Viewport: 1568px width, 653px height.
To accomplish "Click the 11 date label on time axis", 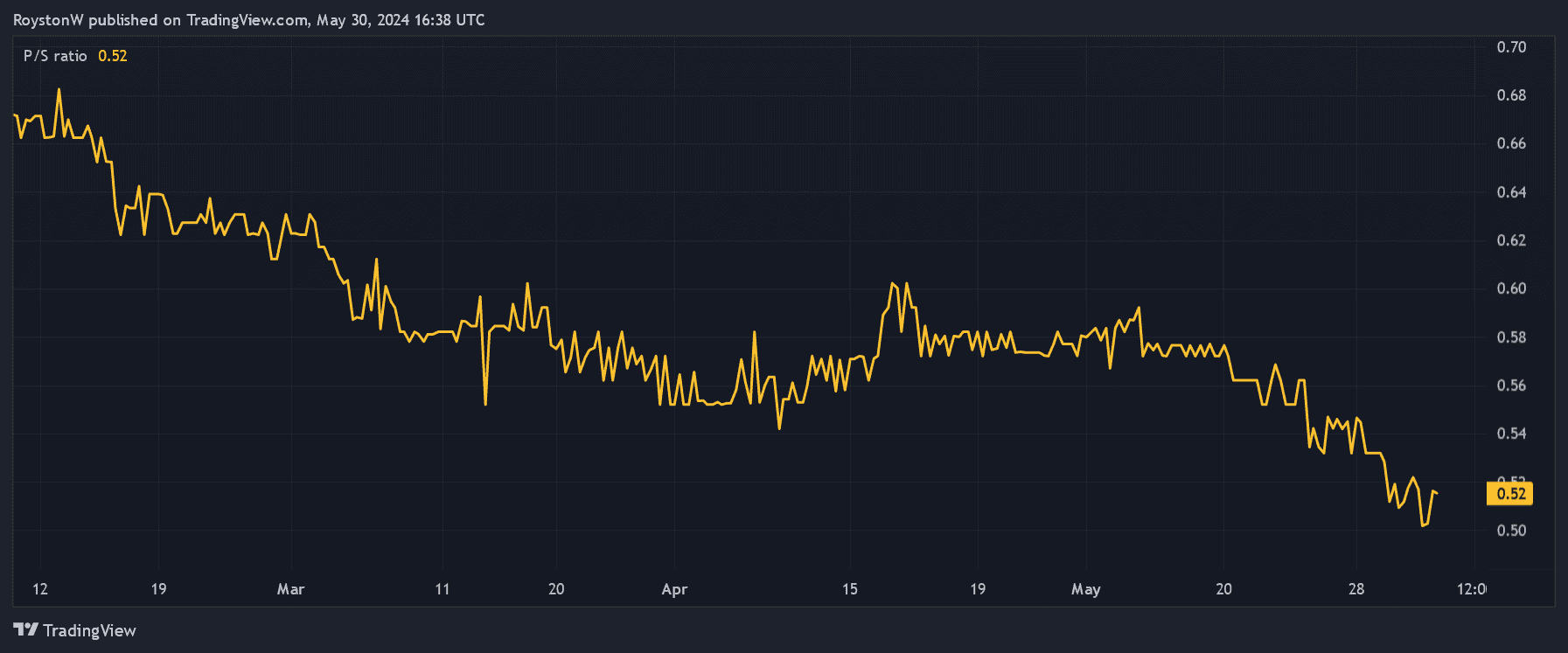I will pyautogui.click(x=443, y=589).
